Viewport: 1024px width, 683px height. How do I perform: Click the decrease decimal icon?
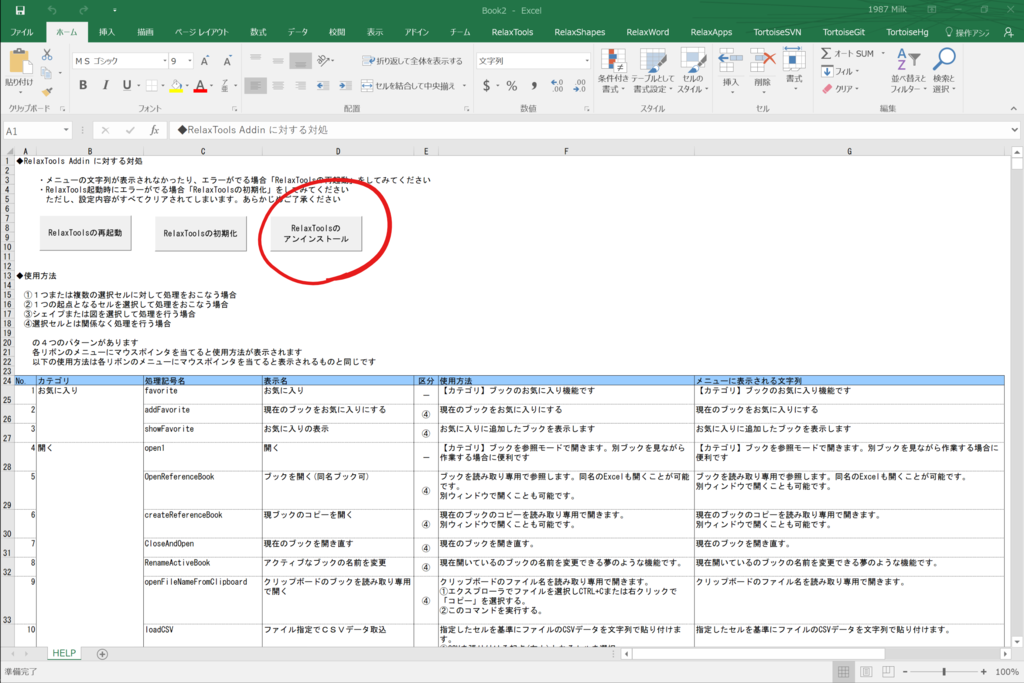tap(580, 86)
